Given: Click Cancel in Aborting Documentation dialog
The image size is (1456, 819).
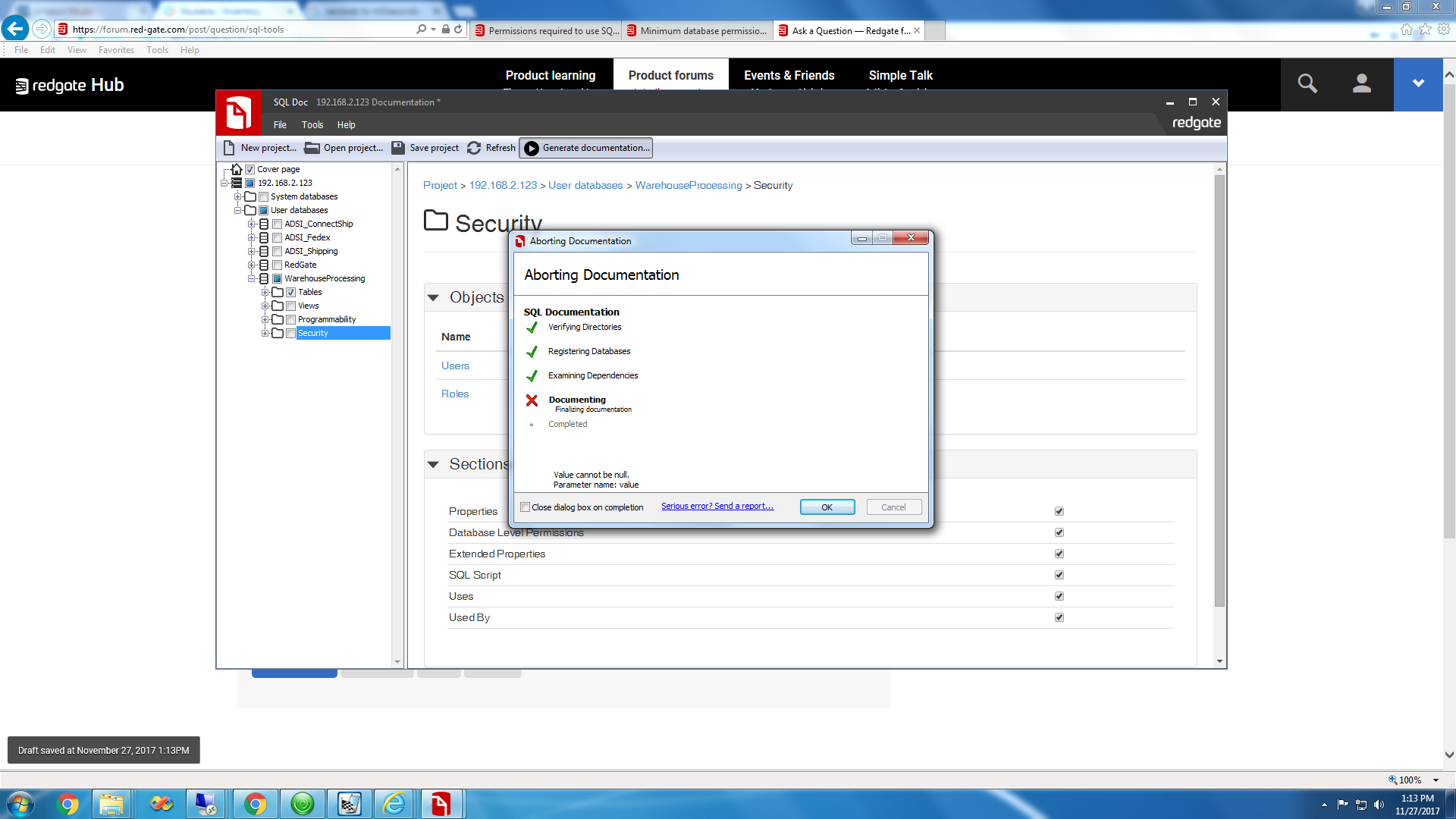Looking at the screenshot, I should pyautogui.click(x=893, y=507).
